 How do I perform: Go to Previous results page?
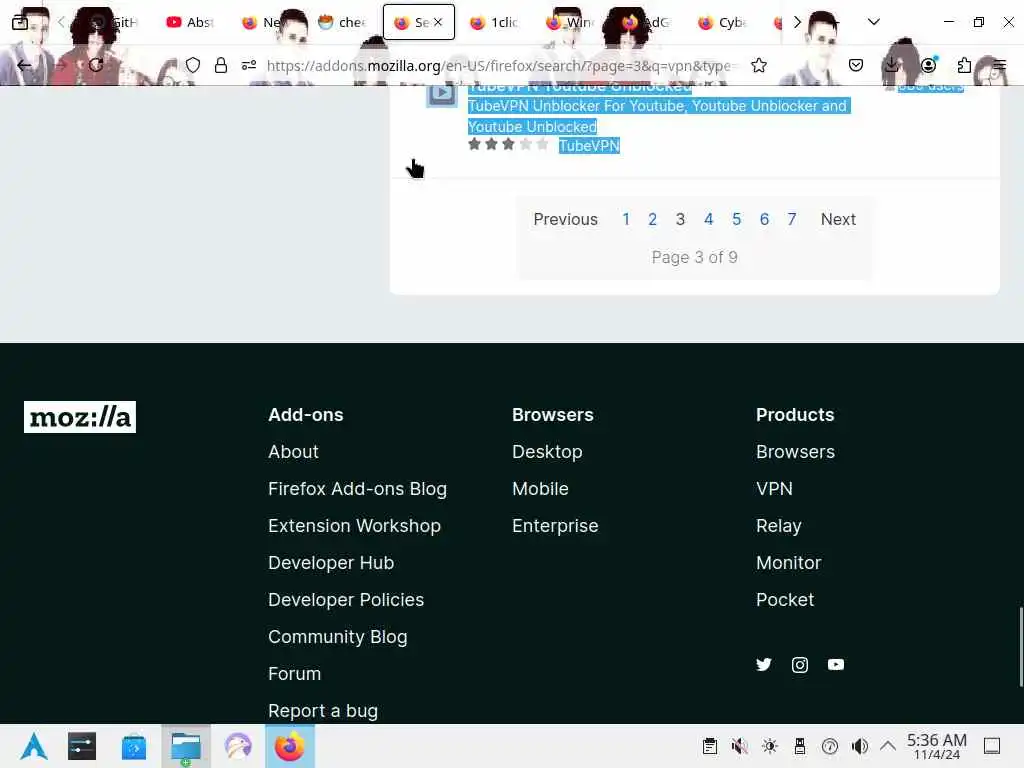pos(565,219)
